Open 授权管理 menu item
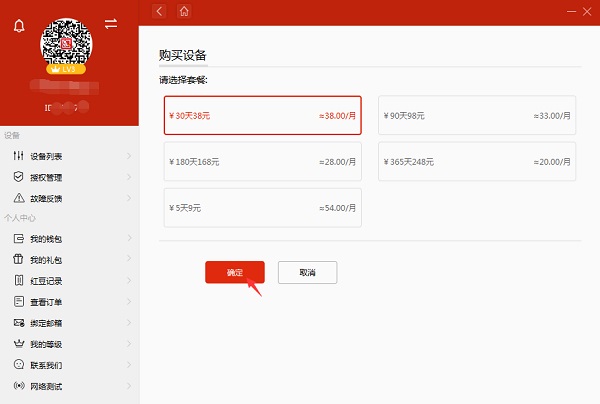The width and height of the screenshot is (600, 404). pyautogui.click(x=69, y=177)
